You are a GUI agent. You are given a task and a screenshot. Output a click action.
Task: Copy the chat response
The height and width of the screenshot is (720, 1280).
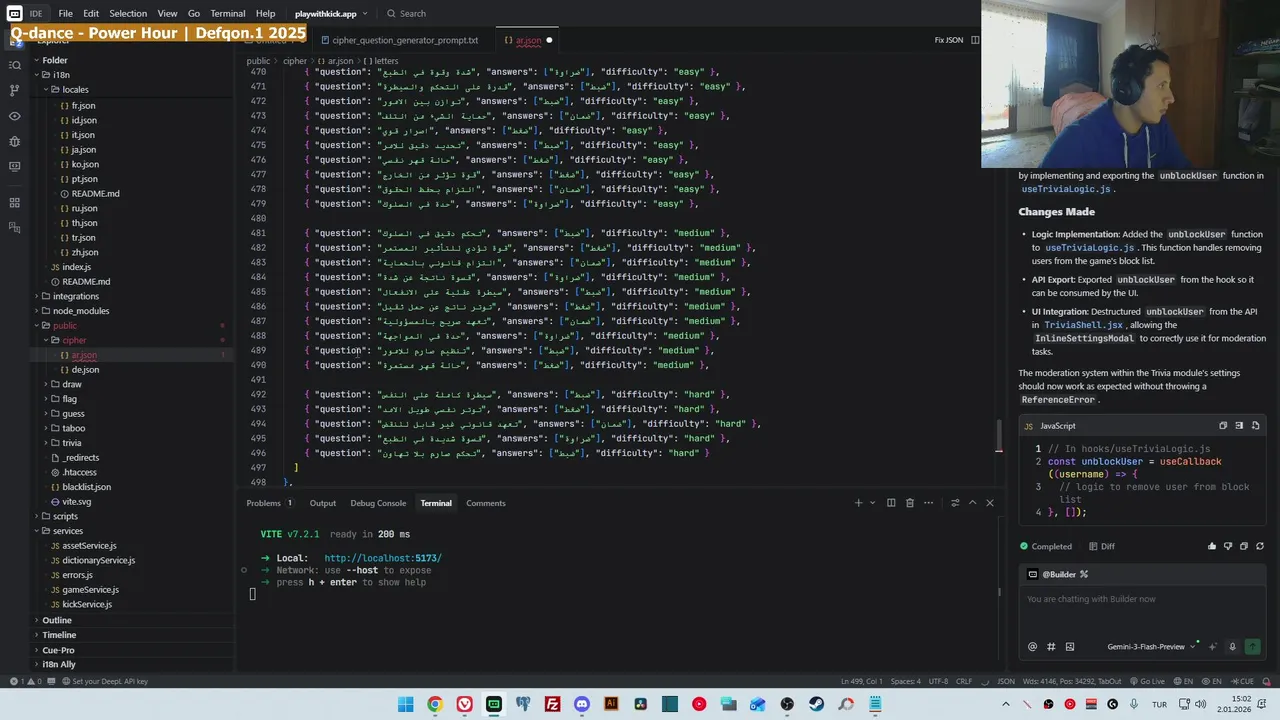[1244, 546]
